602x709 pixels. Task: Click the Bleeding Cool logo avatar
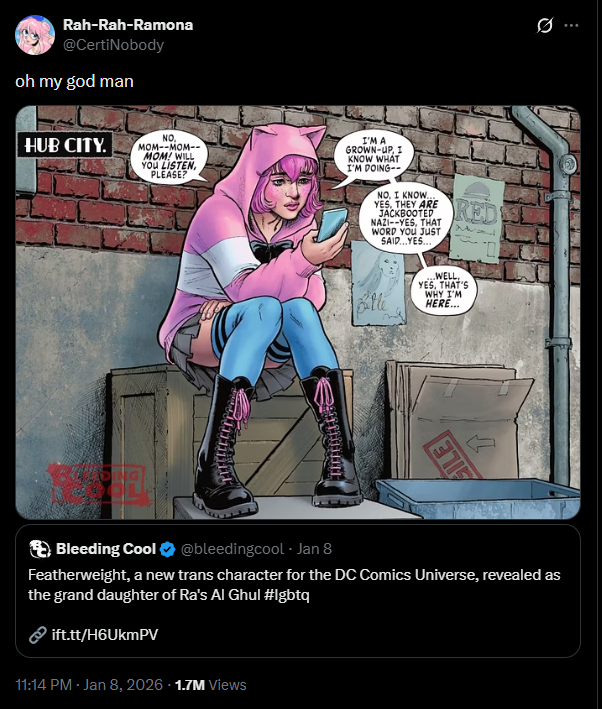pos(40,549)
